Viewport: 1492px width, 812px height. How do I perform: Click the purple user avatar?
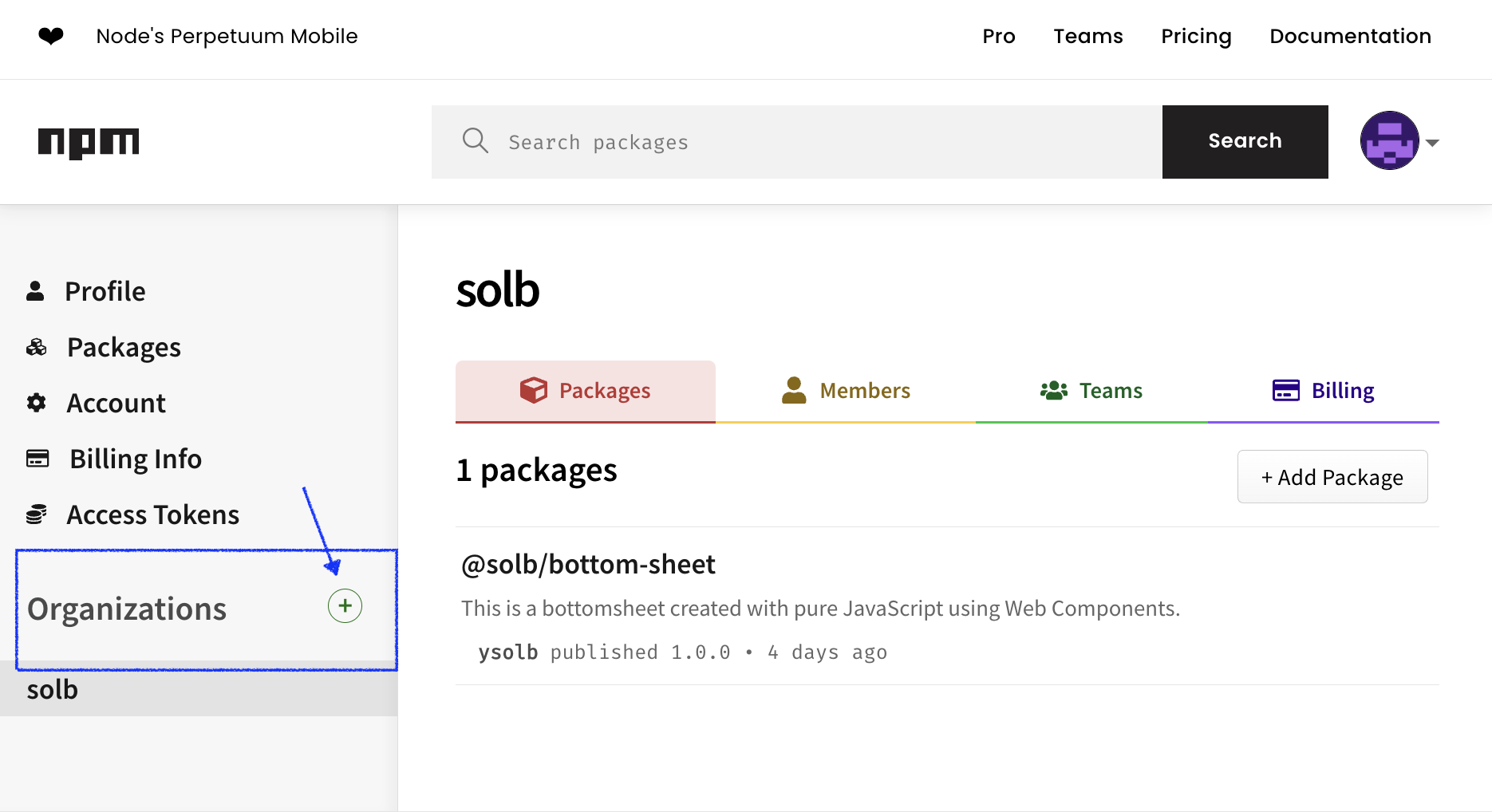1389,141
